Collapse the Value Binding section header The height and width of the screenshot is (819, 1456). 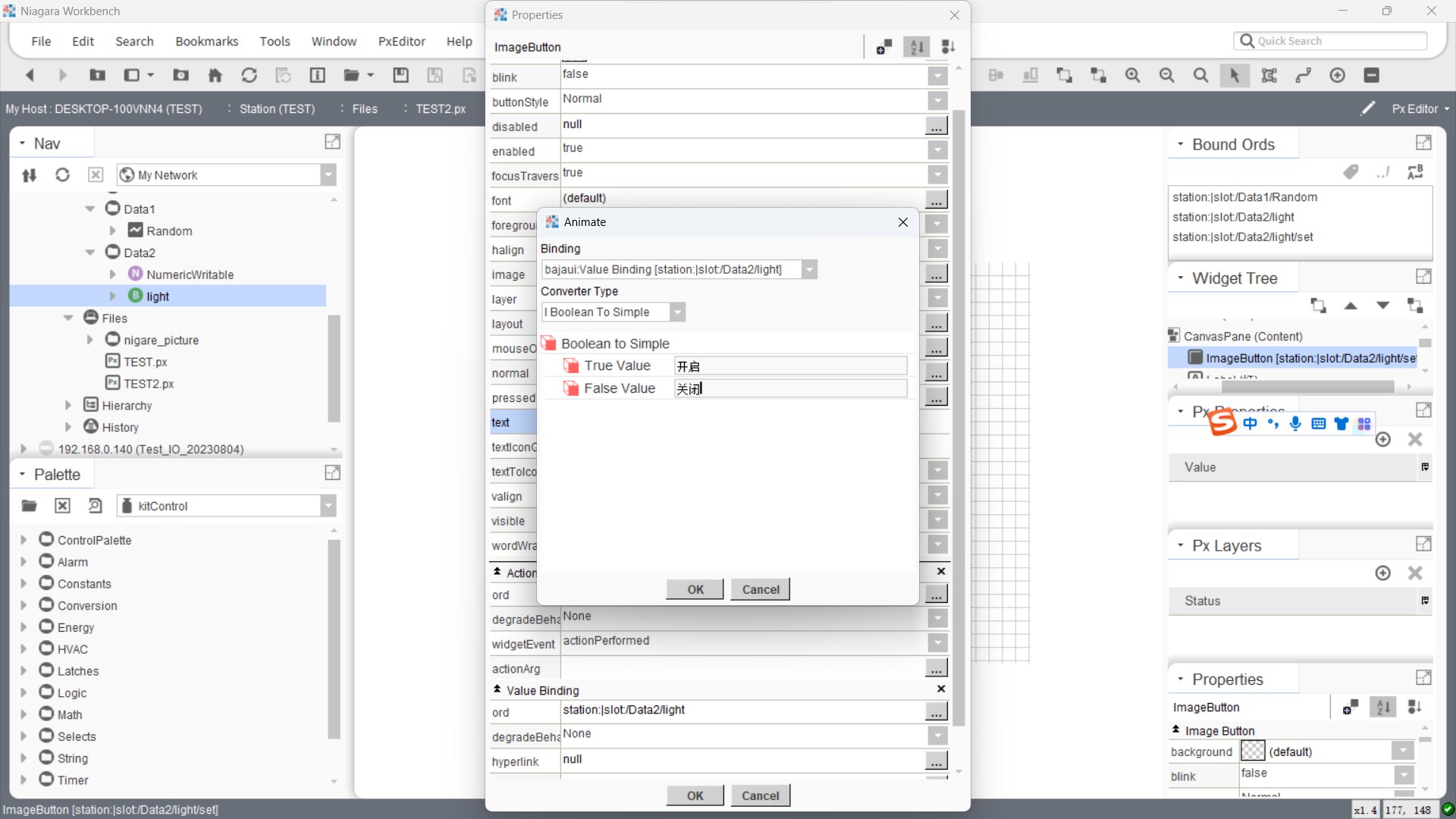497,690
